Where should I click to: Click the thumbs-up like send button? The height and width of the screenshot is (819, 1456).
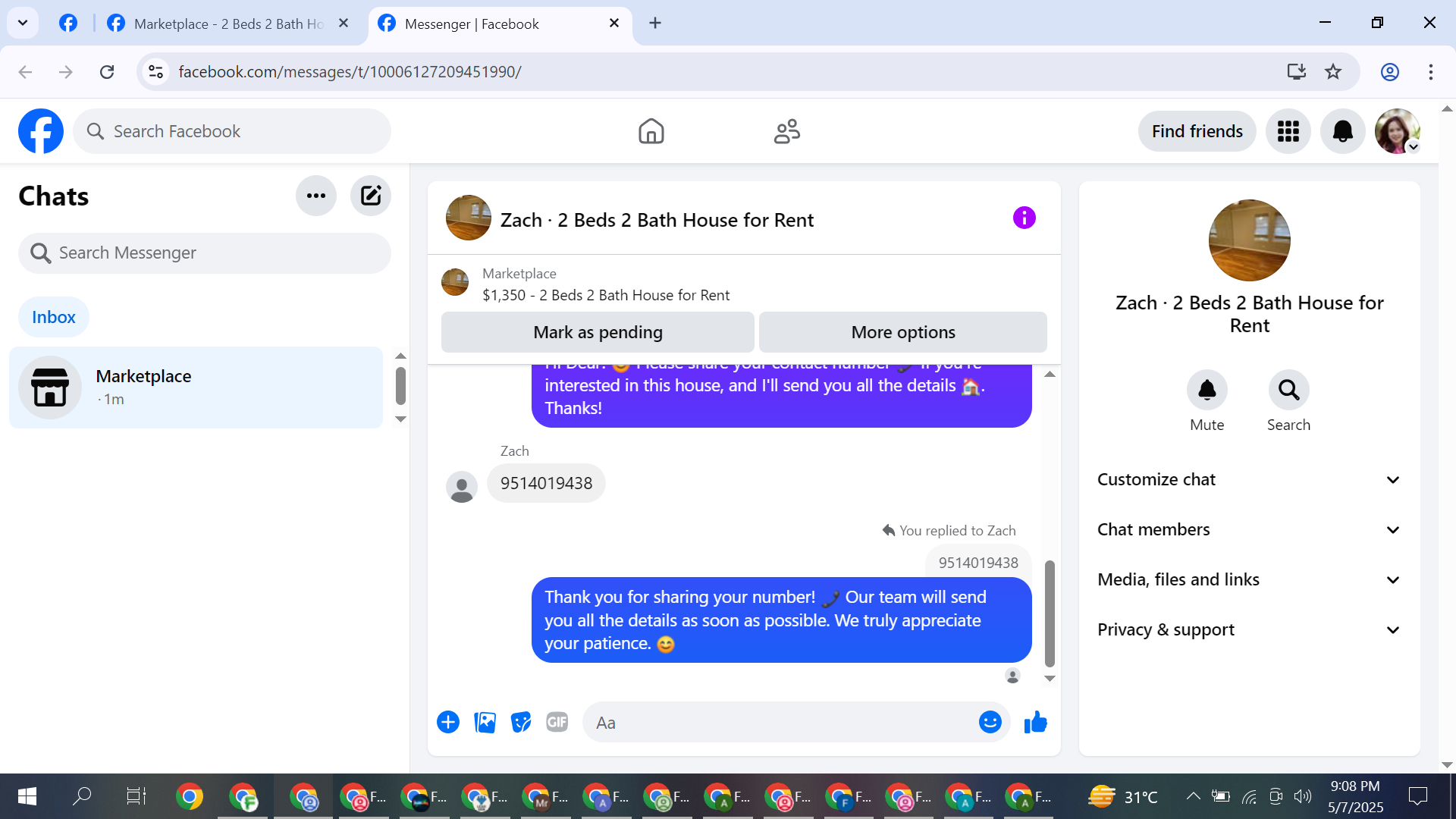tap(1035, 723)
